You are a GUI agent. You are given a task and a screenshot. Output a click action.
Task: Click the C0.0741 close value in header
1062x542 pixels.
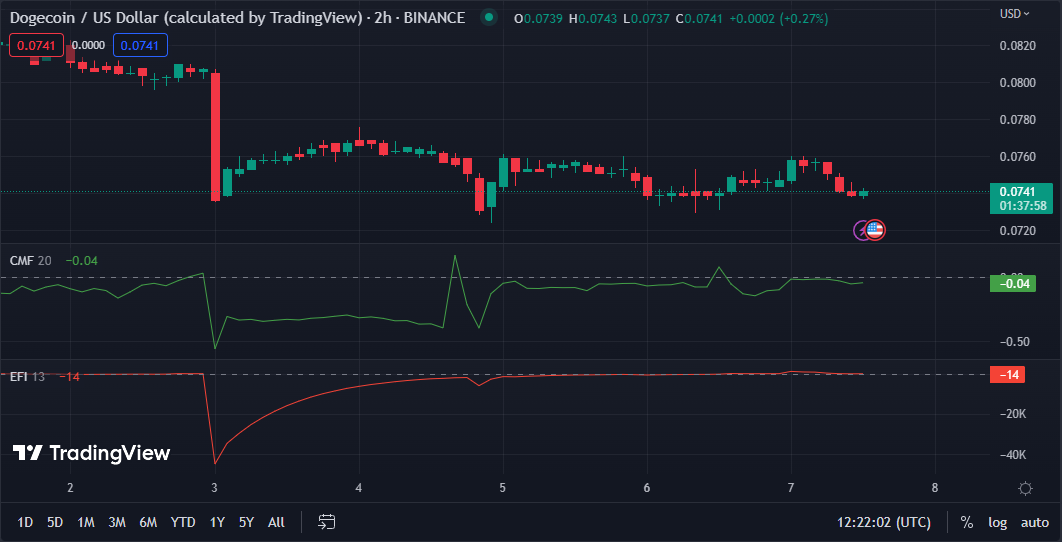click(x=699, y=19)
